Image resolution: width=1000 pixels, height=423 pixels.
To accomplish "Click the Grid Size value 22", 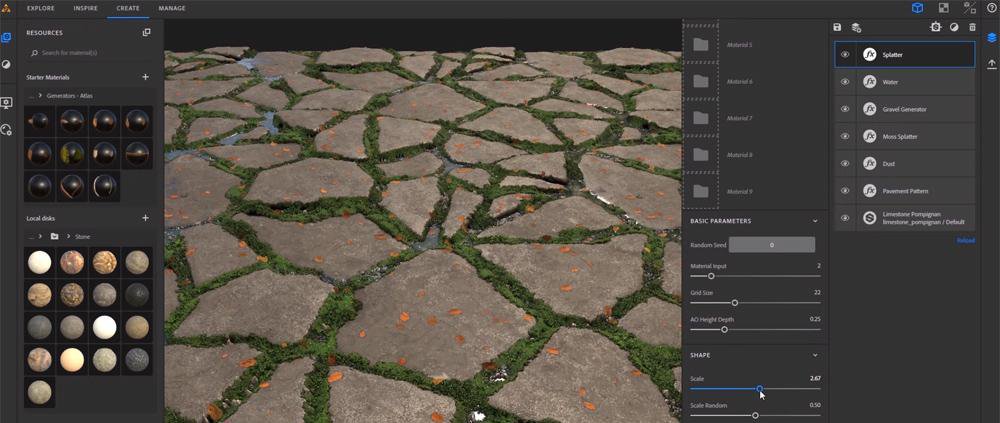I will pos(818,292).
